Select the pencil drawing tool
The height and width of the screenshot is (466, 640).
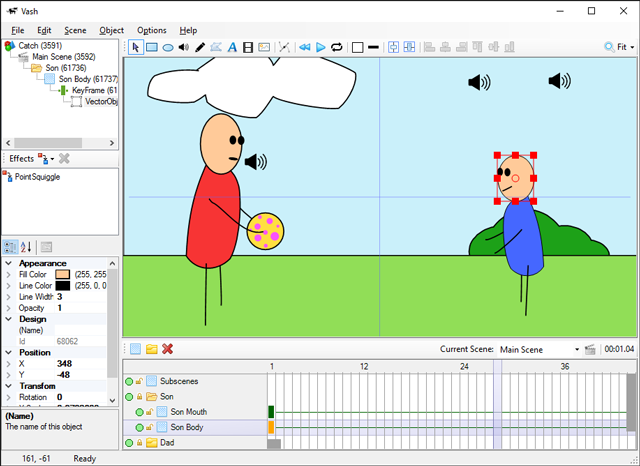(x=200, y=47)
